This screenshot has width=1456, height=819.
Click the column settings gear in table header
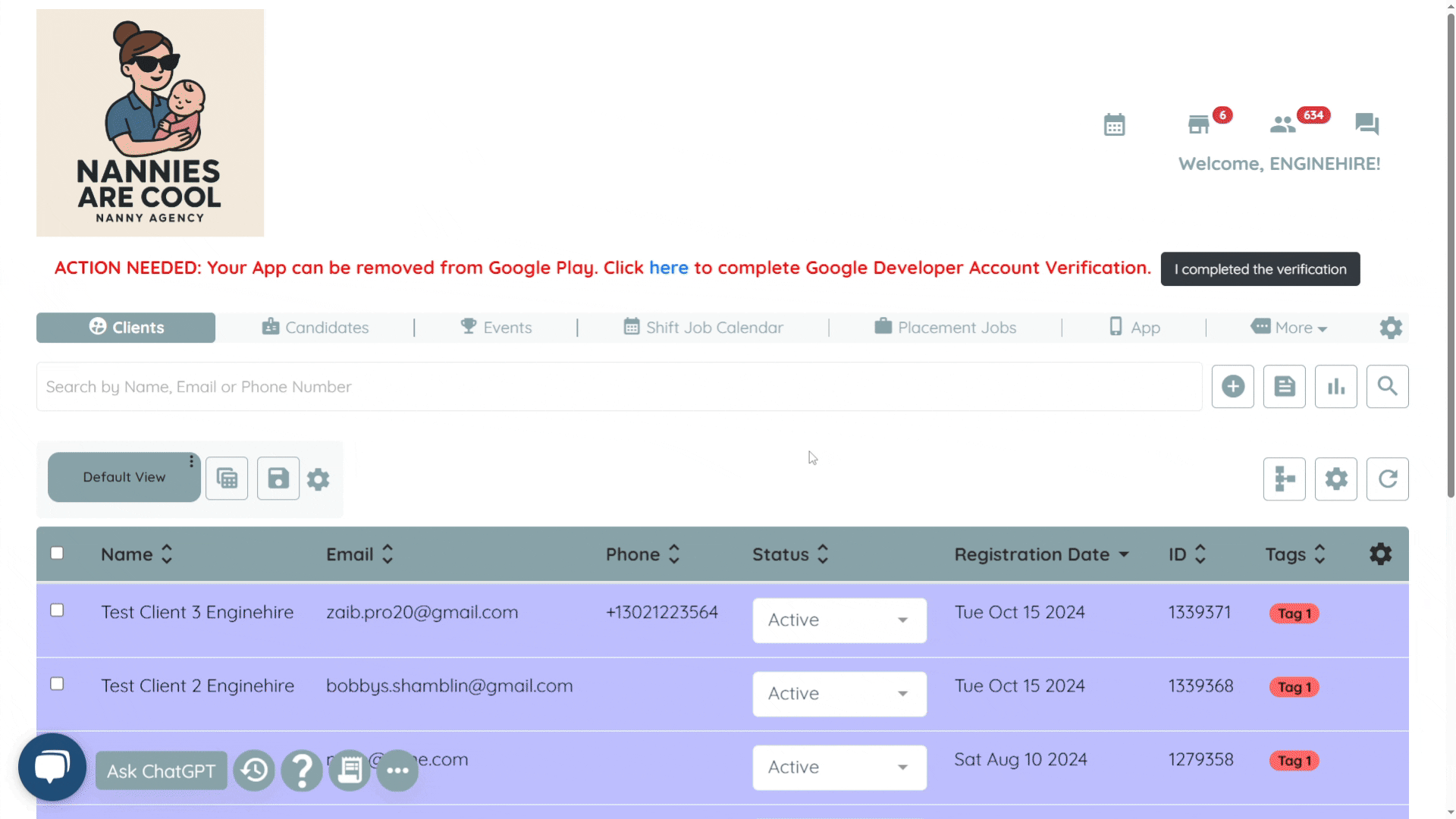click(1381, 554)
